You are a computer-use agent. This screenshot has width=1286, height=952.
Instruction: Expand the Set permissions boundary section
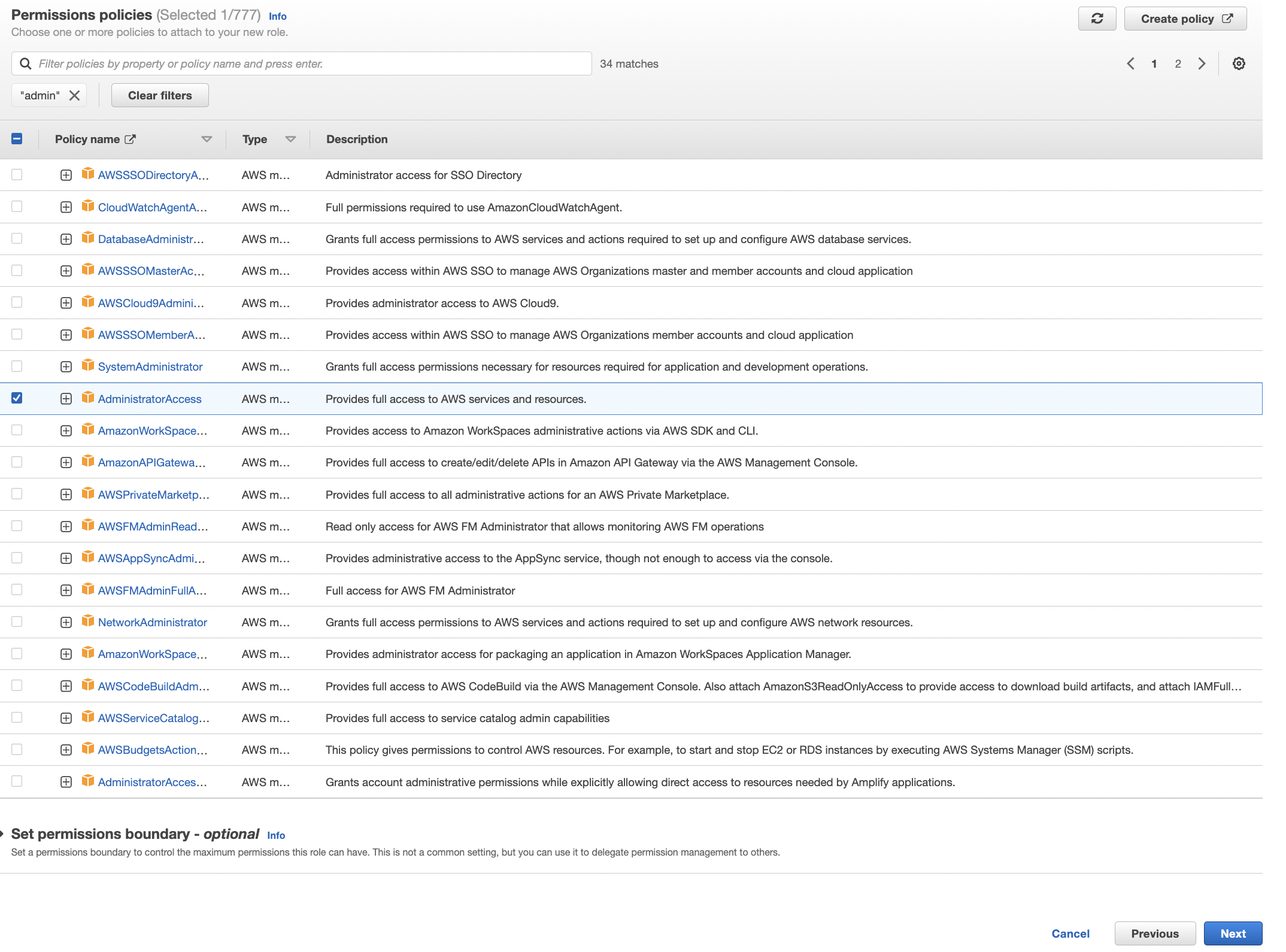point(5,833)
